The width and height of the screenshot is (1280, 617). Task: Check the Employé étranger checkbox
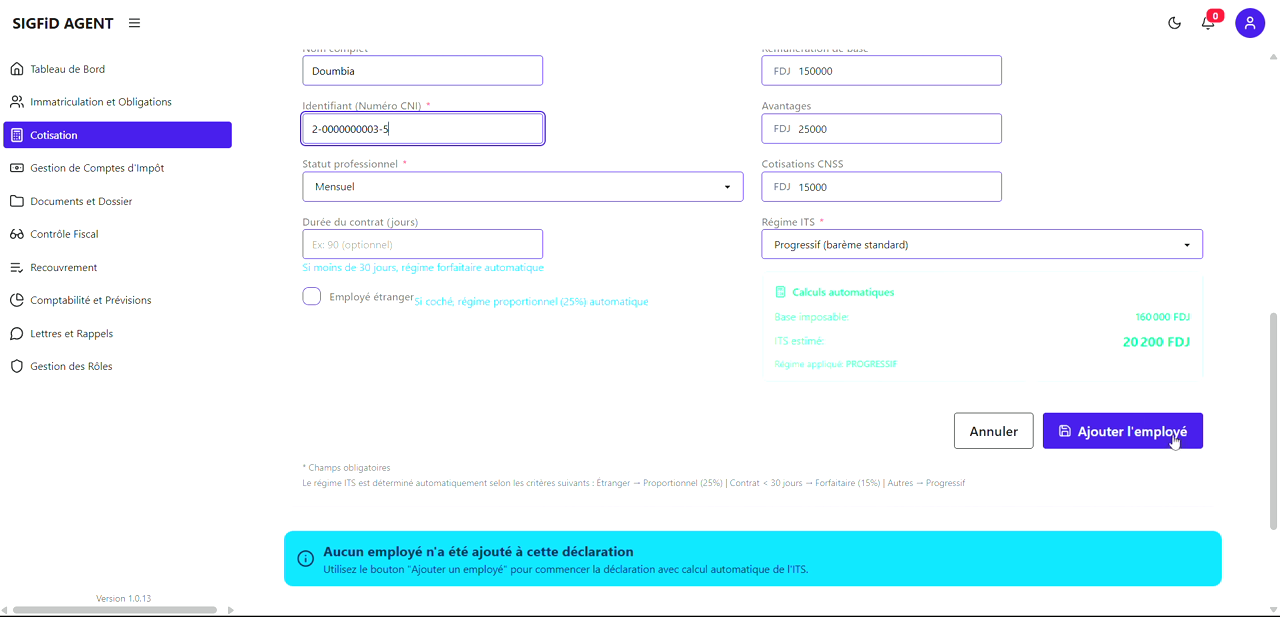coord(312,296)
